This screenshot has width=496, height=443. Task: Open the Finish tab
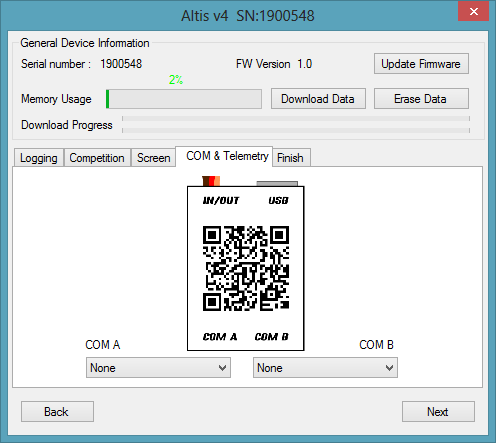[x=290, y=158]
